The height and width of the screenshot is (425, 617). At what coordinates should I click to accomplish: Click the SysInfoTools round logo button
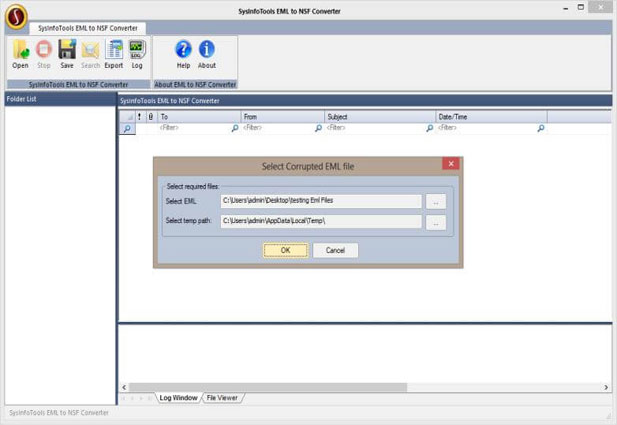click(16, 17)
